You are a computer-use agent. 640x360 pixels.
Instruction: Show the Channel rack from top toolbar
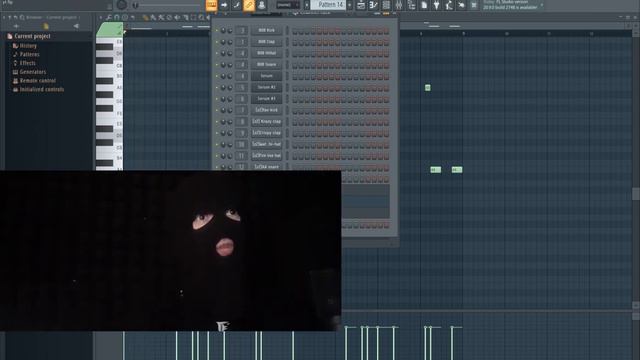(x=386, y=5)
